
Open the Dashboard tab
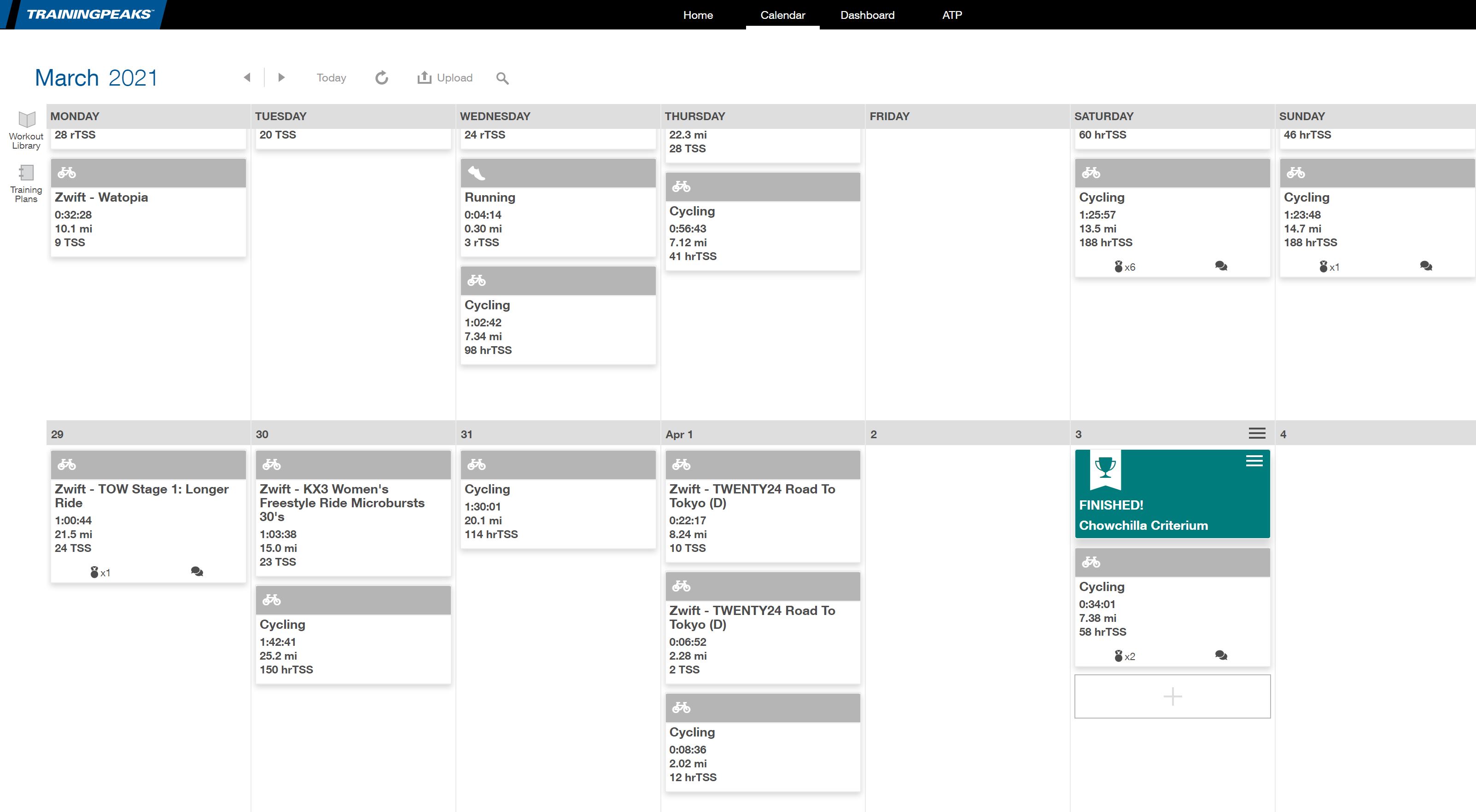868,15
